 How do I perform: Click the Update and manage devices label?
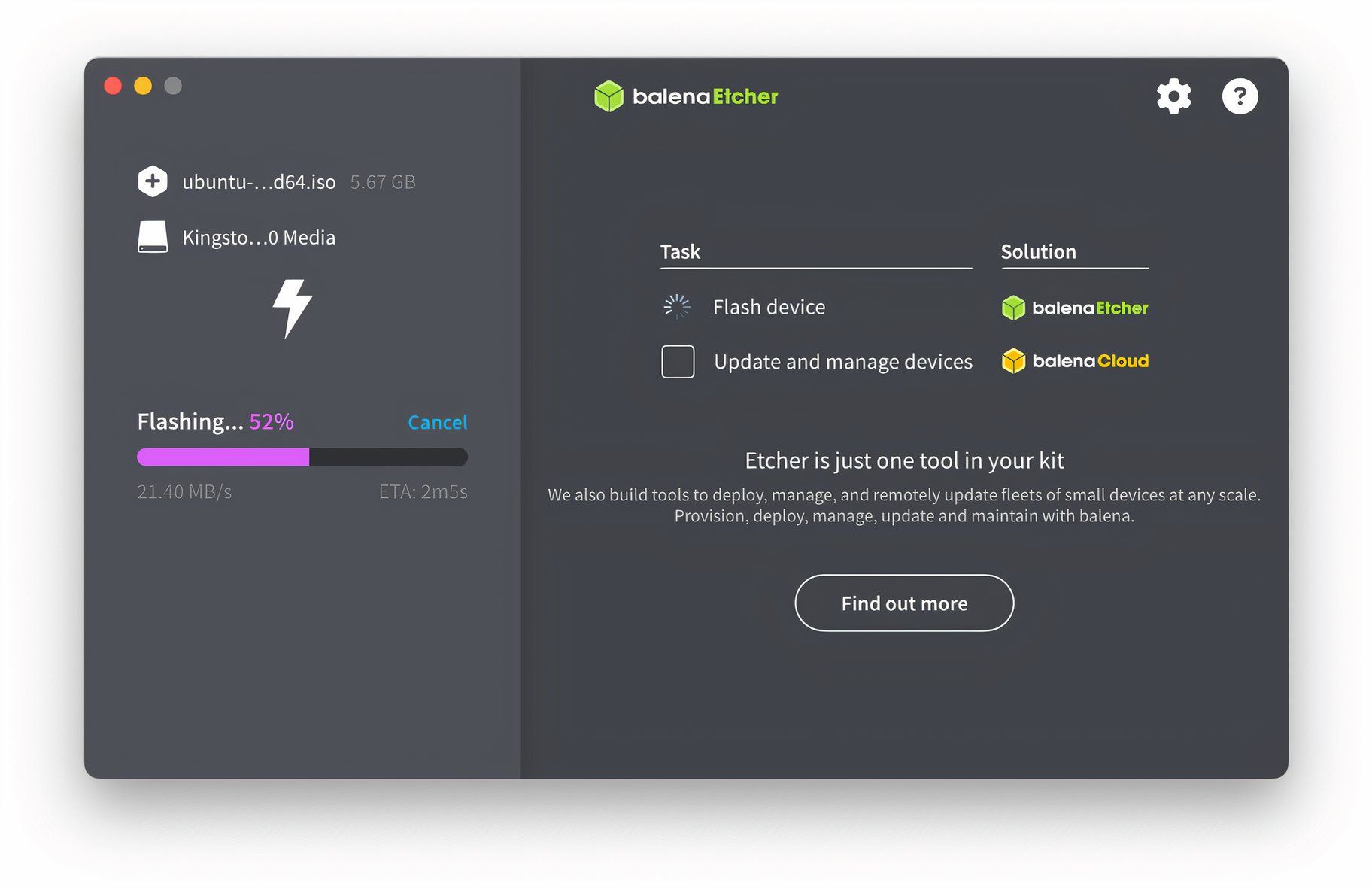click(843, 362)
